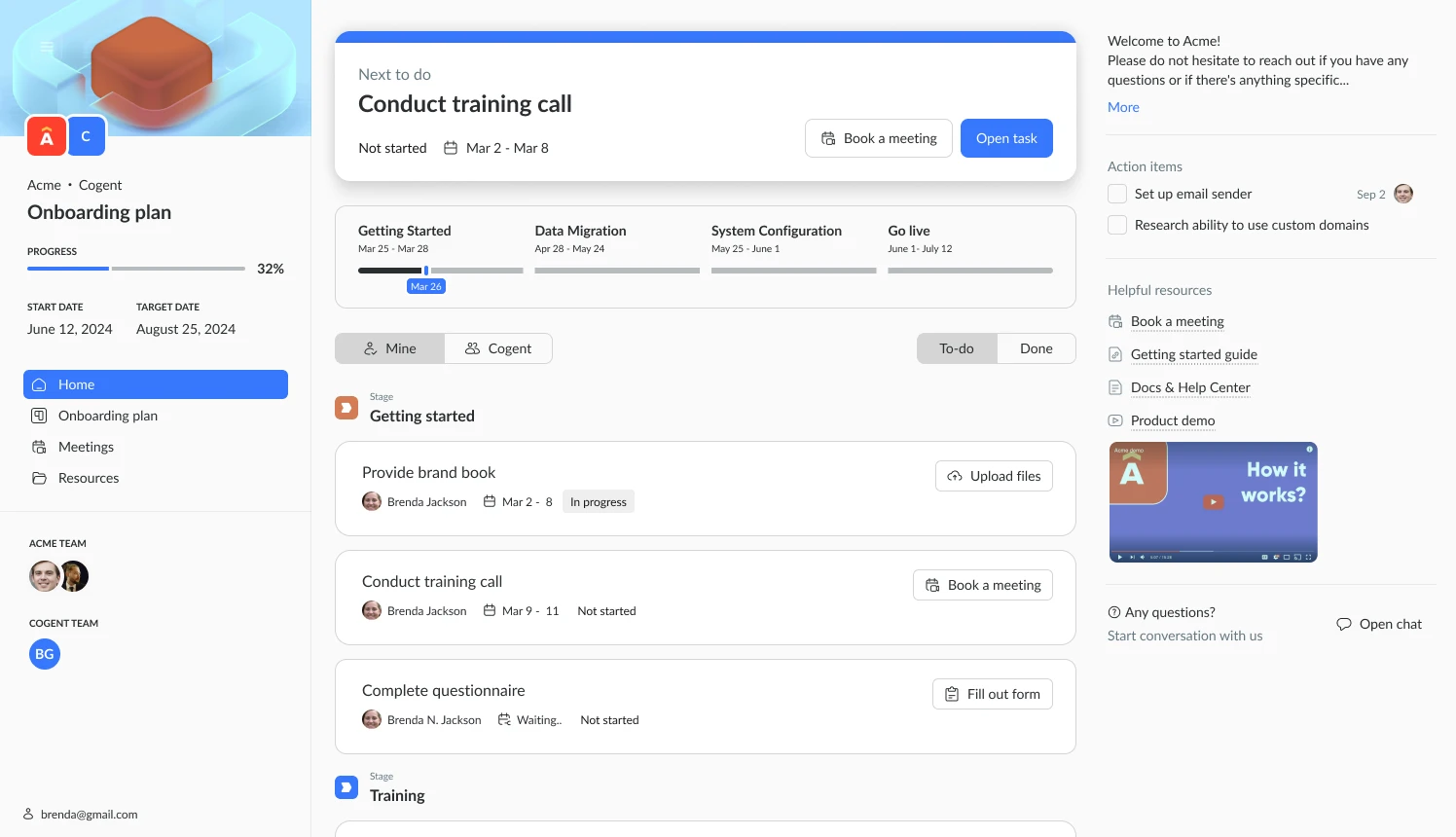The image size is (1456, 837).
Task: Select the Data Migration phase
Action: point(580,231)
